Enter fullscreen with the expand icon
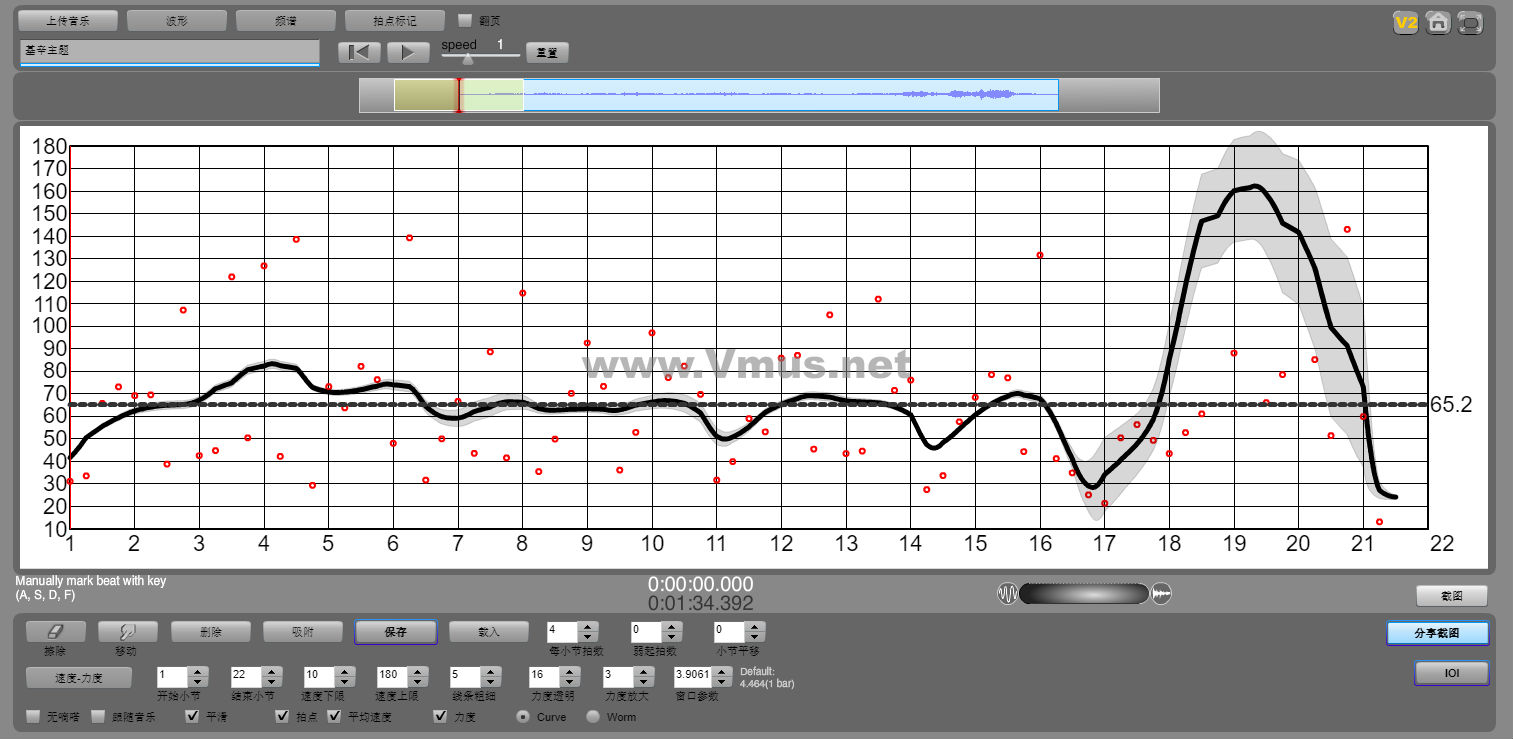This screenshot has width=1513, height=739. click(1470, 22)
